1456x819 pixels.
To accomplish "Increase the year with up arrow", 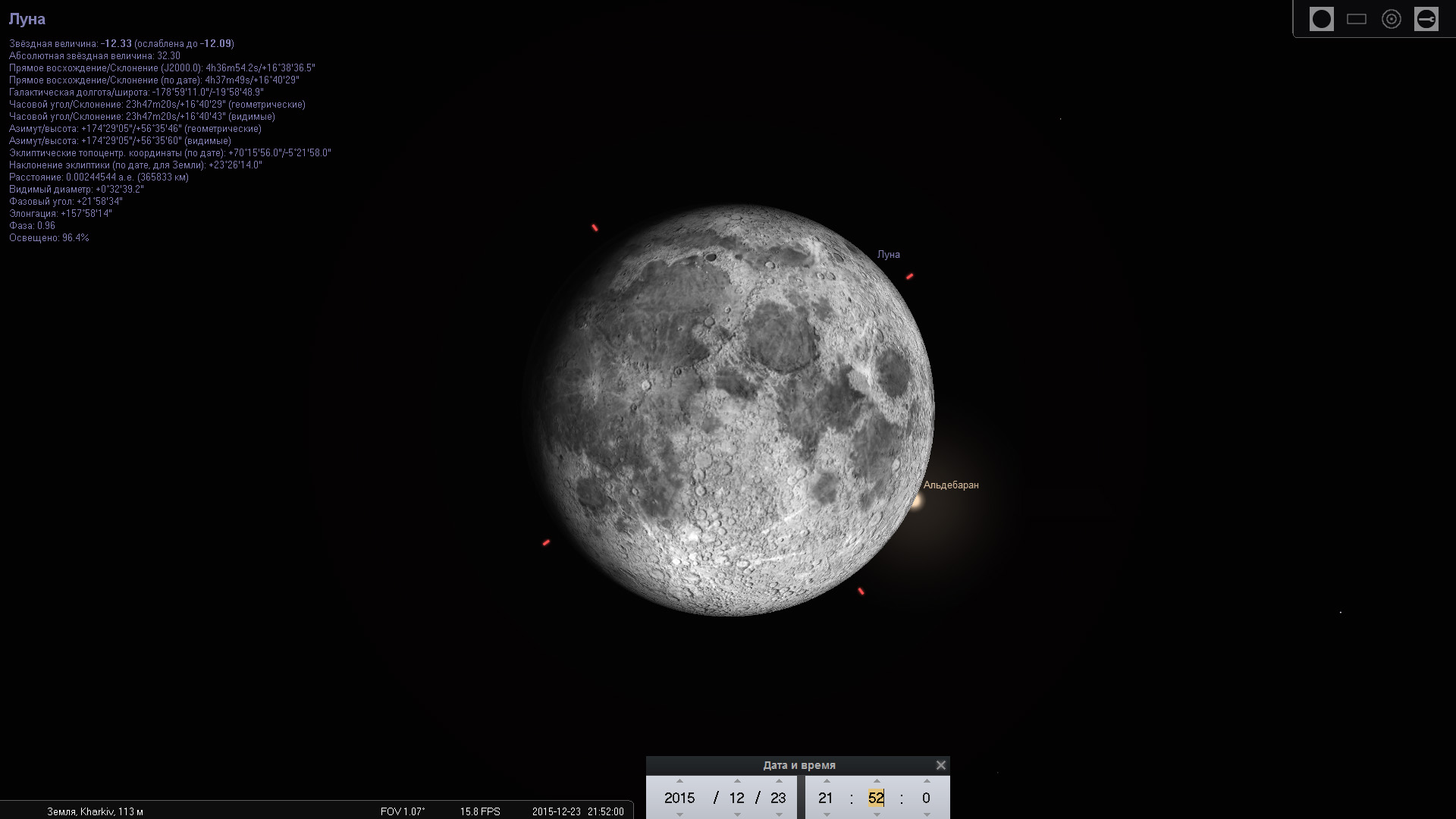I will (679, 781).
